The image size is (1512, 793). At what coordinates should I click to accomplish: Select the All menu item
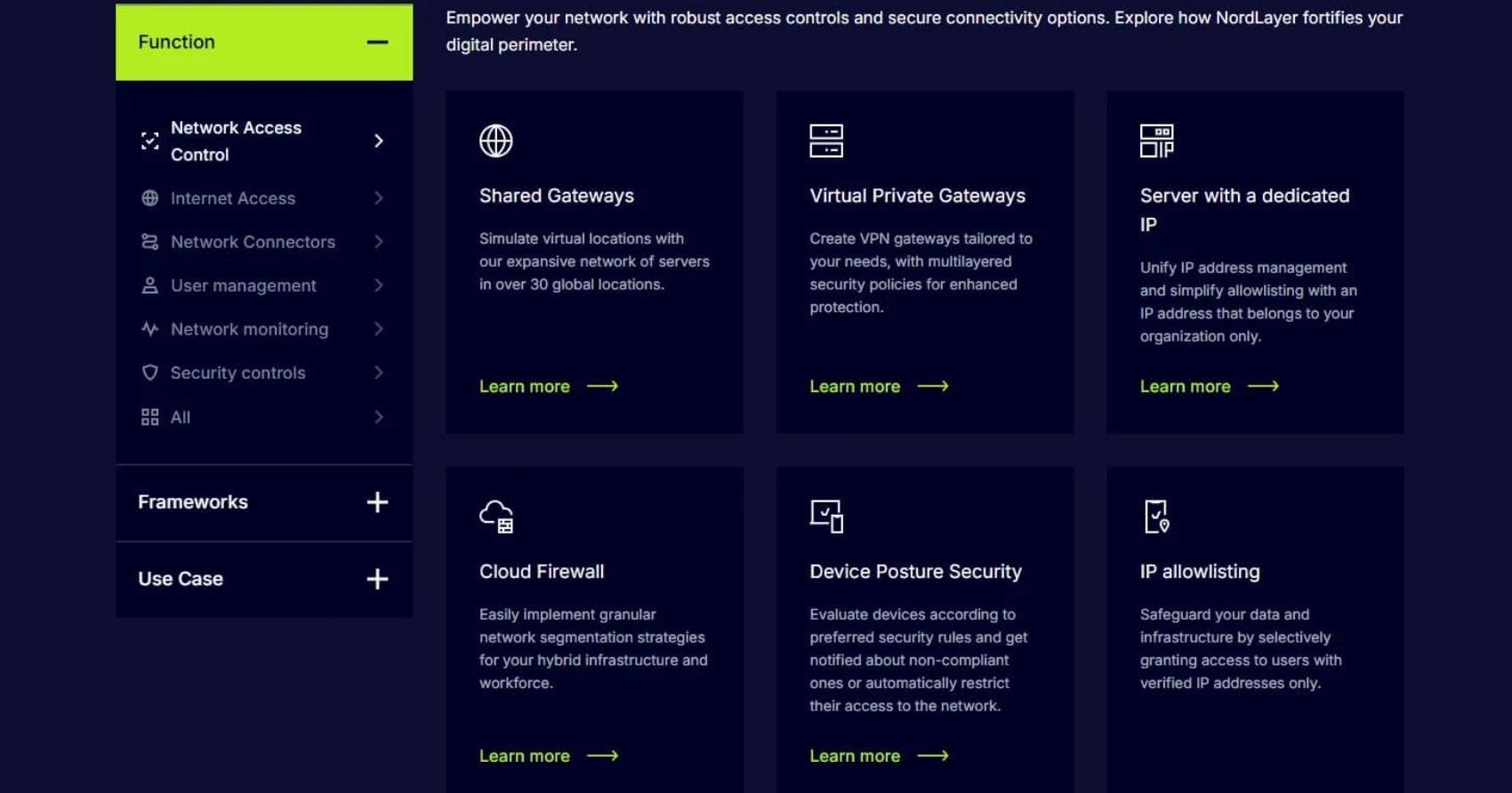tap(264, 417)
